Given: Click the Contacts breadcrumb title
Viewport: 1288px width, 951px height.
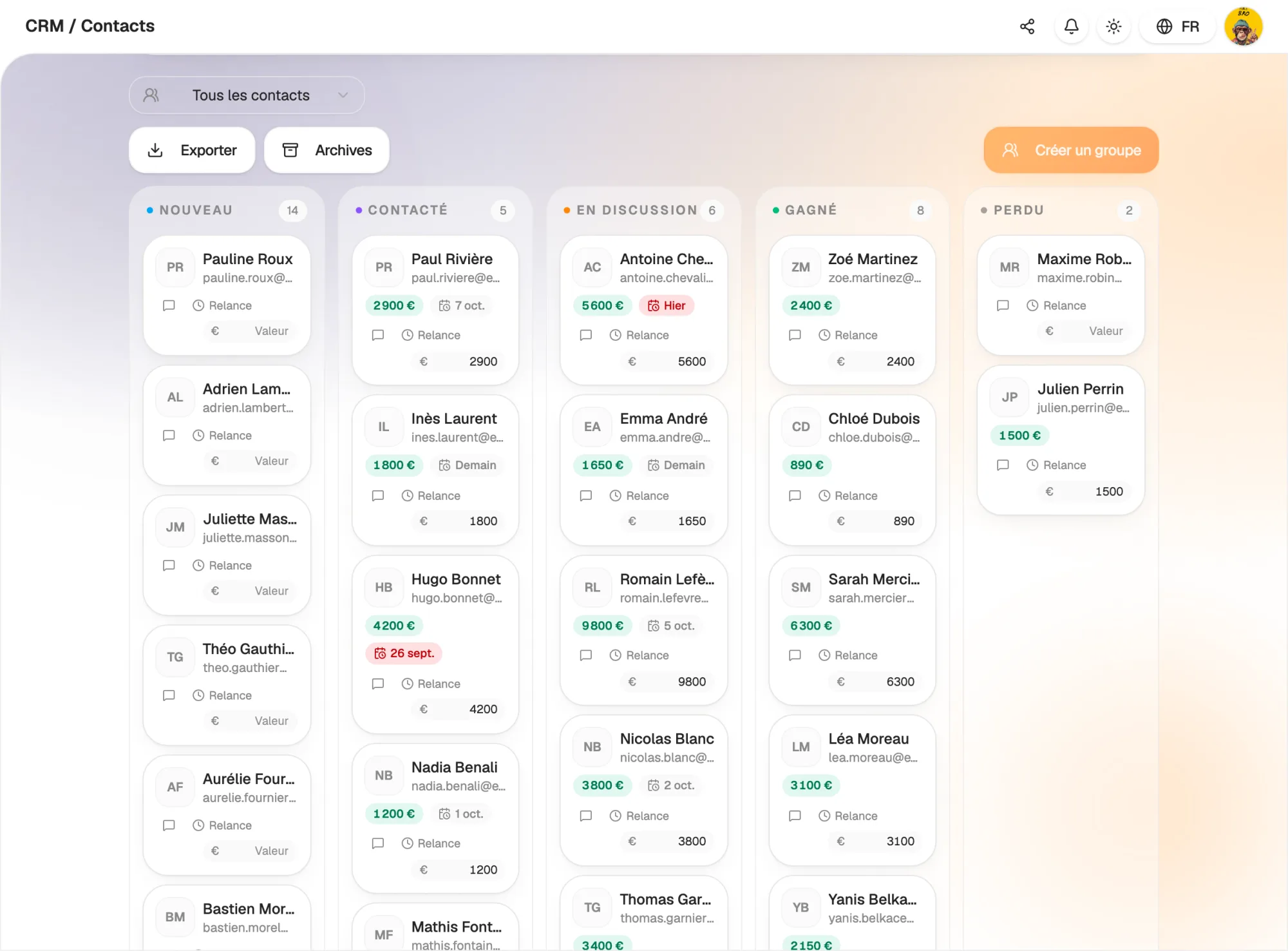Looking at the screenshot, I should tap(118, 26).
